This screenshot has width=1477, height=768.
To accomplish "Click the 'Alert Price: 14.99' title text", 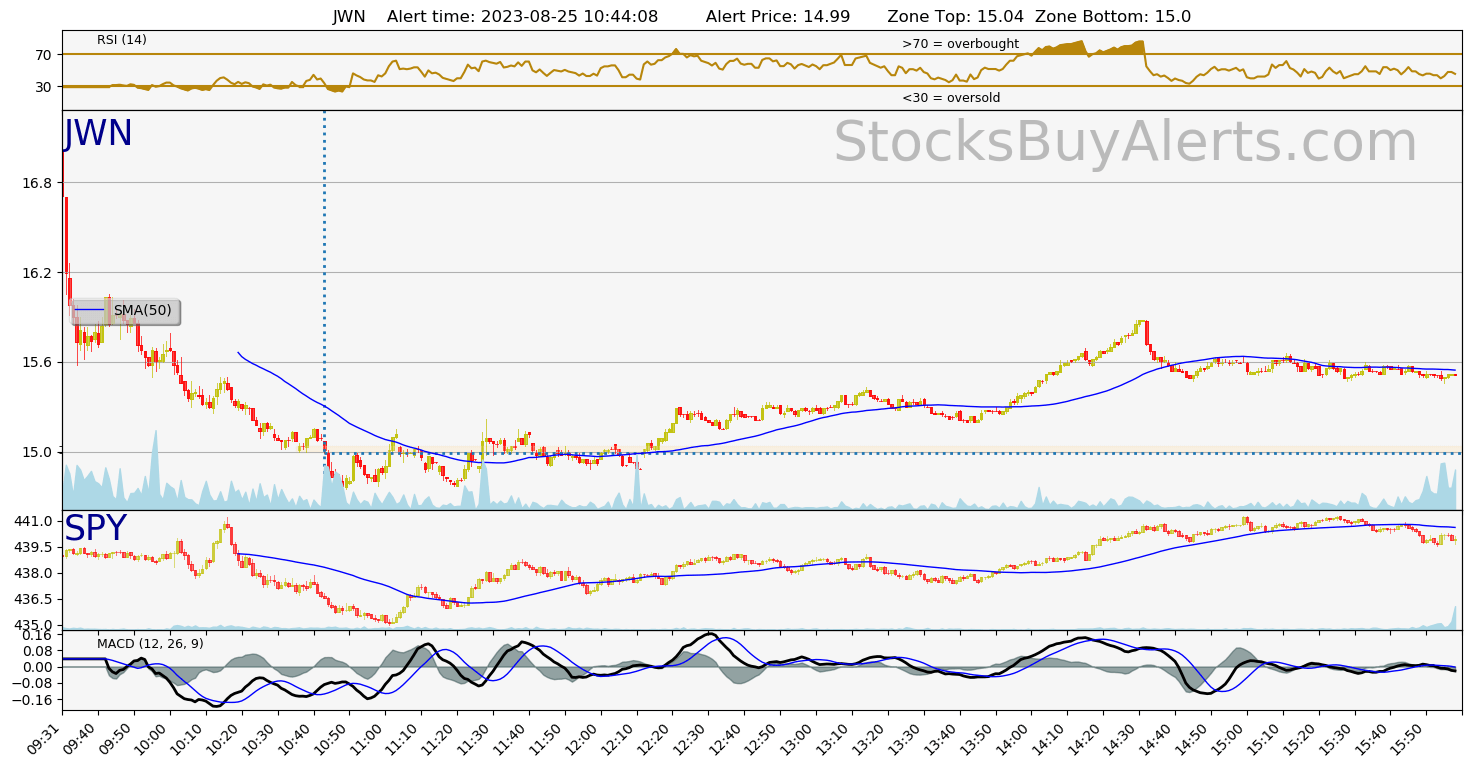I will 778,17.
